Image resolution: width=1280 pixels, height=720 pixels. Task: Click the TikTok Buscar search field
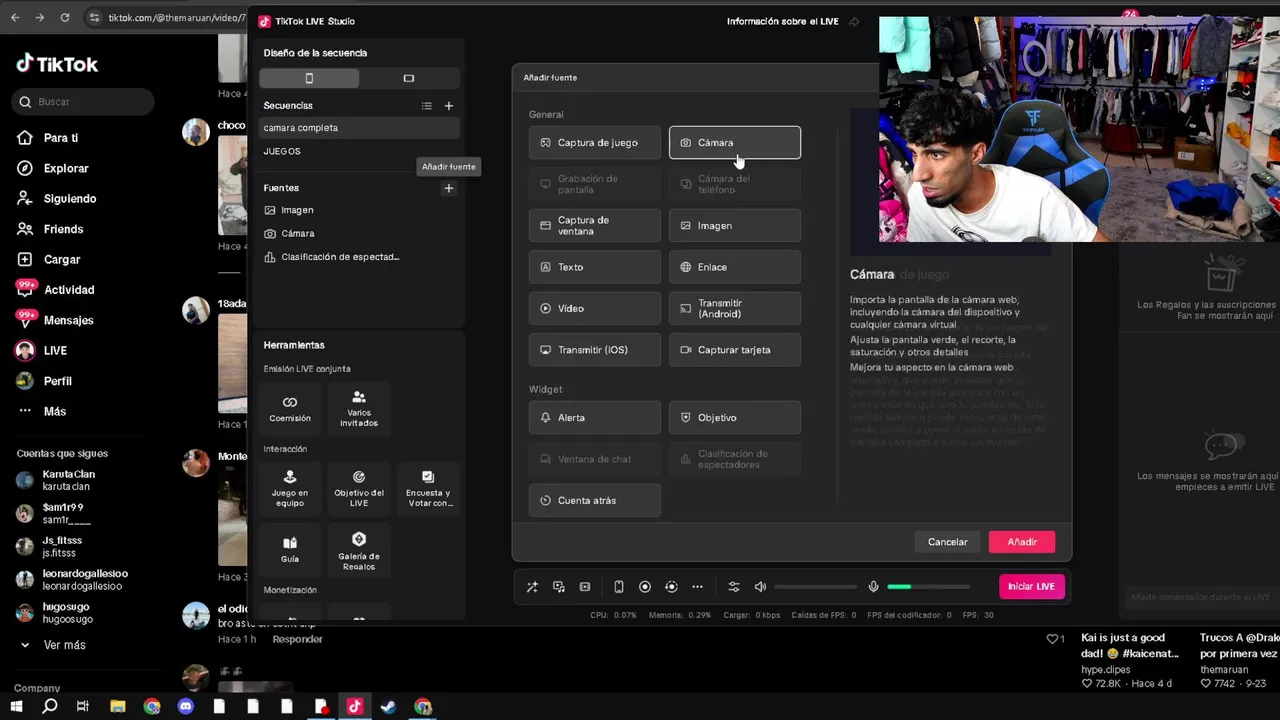click(x=84, y=102)
